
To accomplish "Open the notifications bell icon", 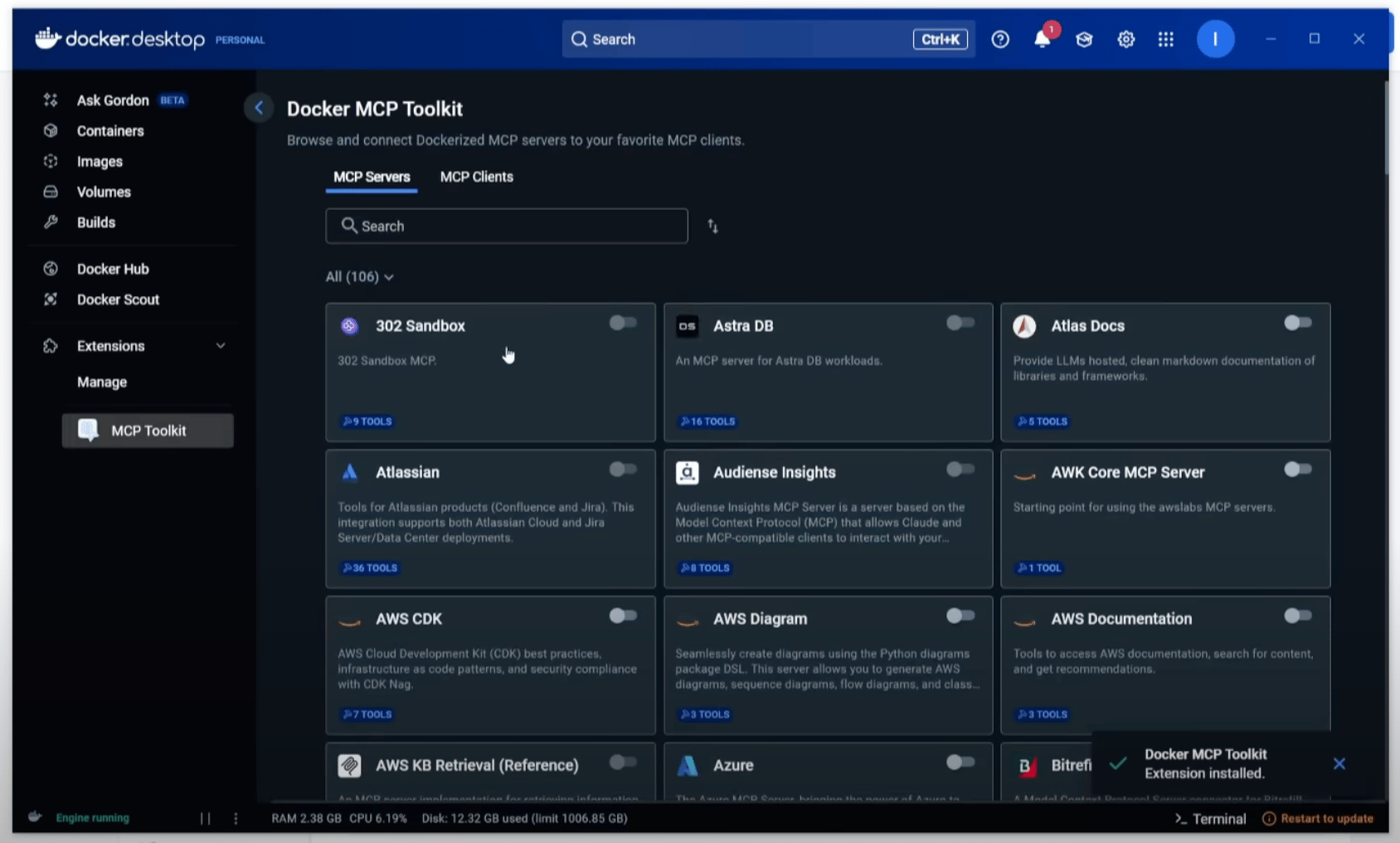I will coord(1043,39).
